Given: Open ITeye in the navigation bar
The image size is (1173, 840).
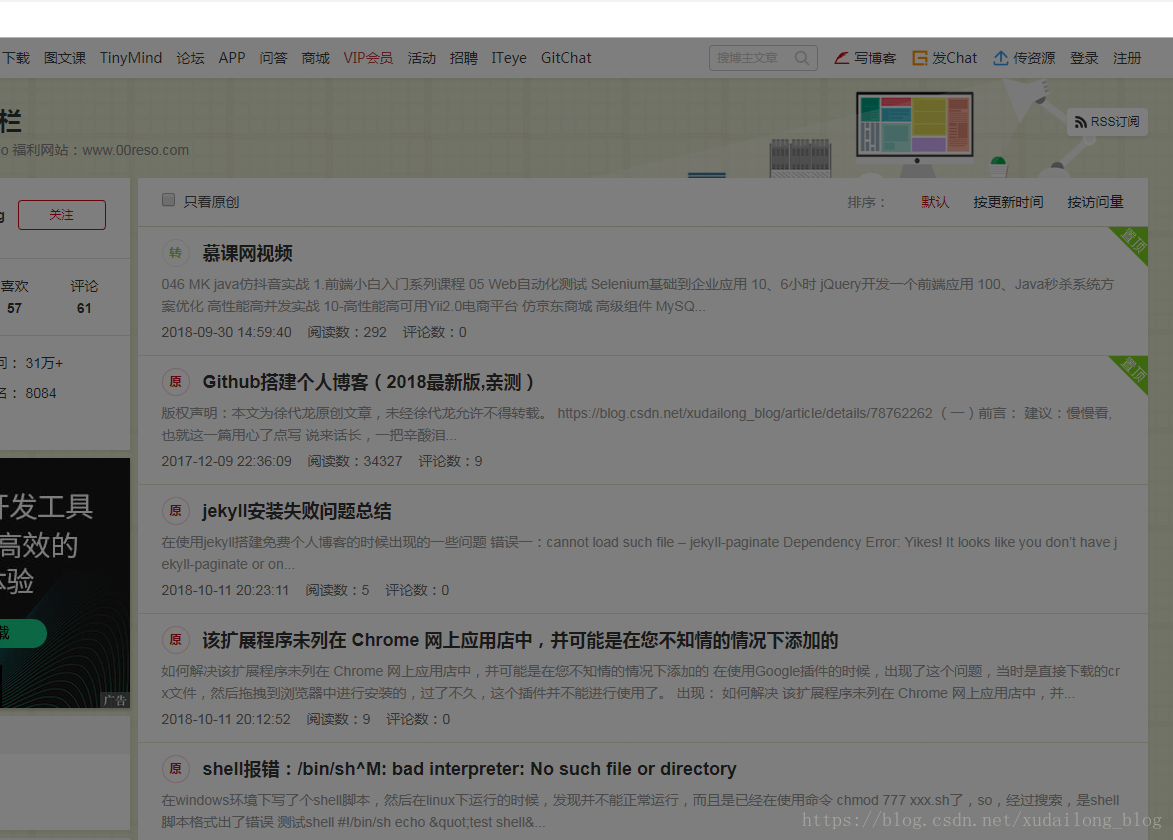Looking at the screenshot, I should (509, 58).
